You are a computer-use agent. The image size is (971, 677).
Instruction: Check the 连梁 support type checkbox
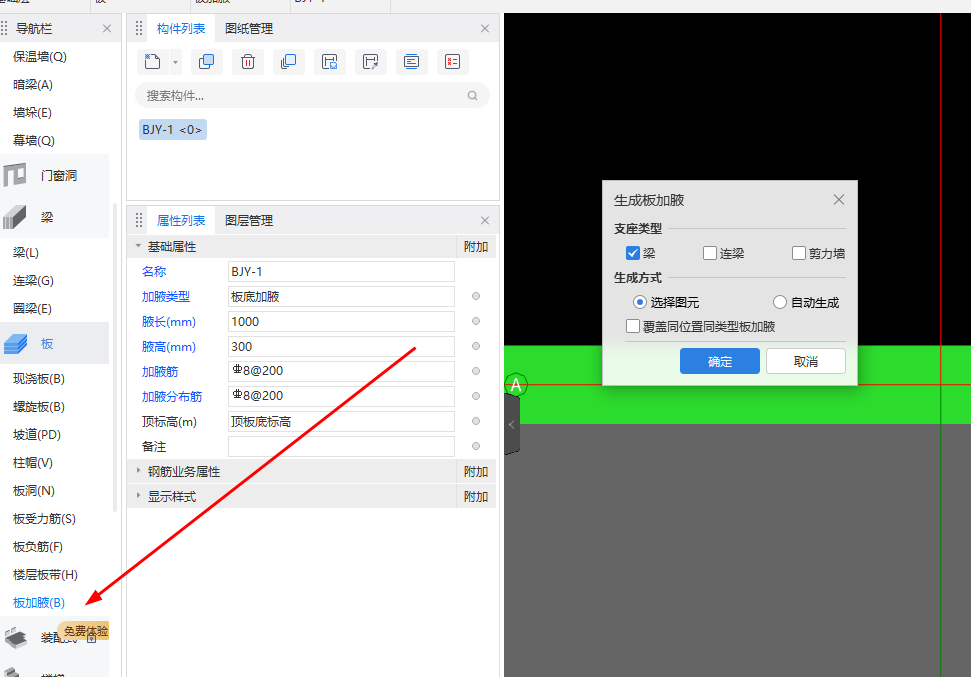710,253
